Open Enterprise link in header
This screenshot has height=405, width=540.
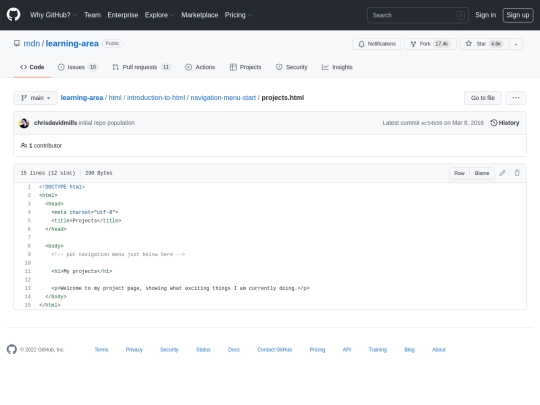[123, 15]
